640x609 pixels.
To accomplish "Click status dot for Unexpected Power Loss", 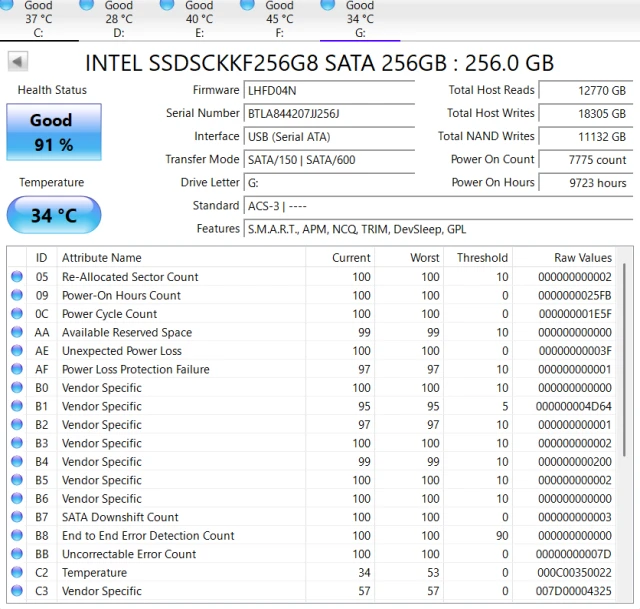I will (x=17, y=350).
